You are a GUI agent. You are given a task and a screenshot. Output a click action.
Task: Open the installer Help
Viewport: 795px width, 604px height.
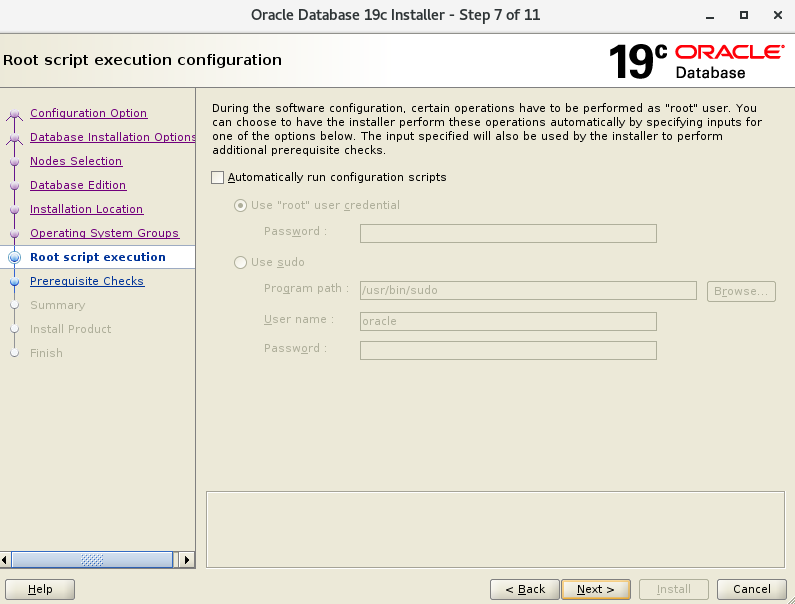click(x=40, y=589)
